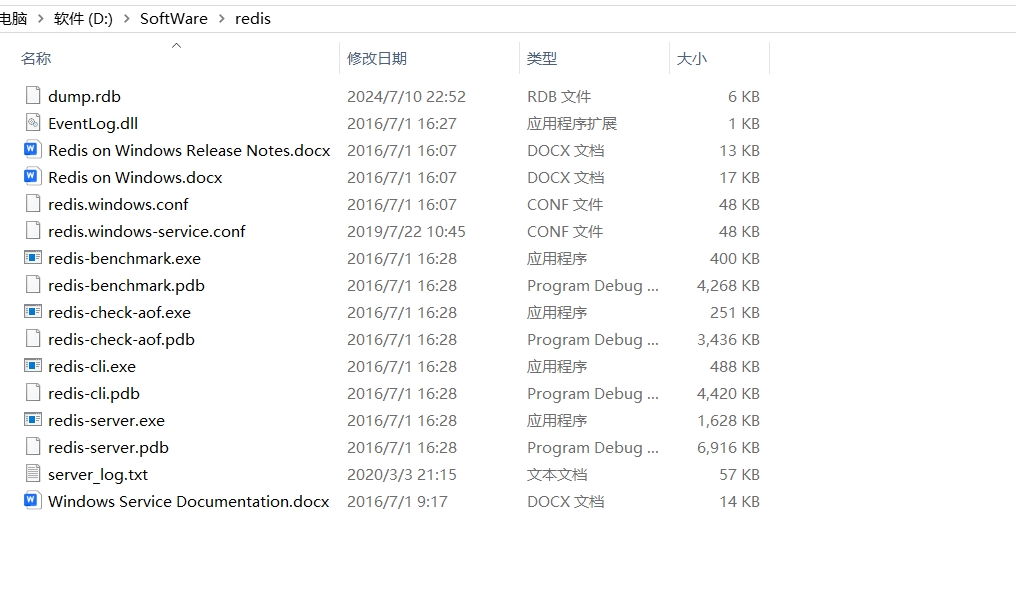Select the redis-server.pdb file name
The width and height of the screenshot is (1016, 615).
[108, 448]
